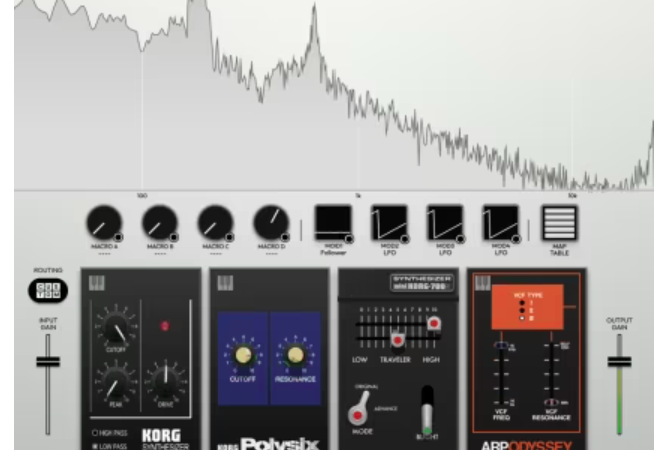Click keyboard icon on ARP Odyssey panel
Viewport: 668px width, 450px height.
pyautogui.click(x=483, y=283)
